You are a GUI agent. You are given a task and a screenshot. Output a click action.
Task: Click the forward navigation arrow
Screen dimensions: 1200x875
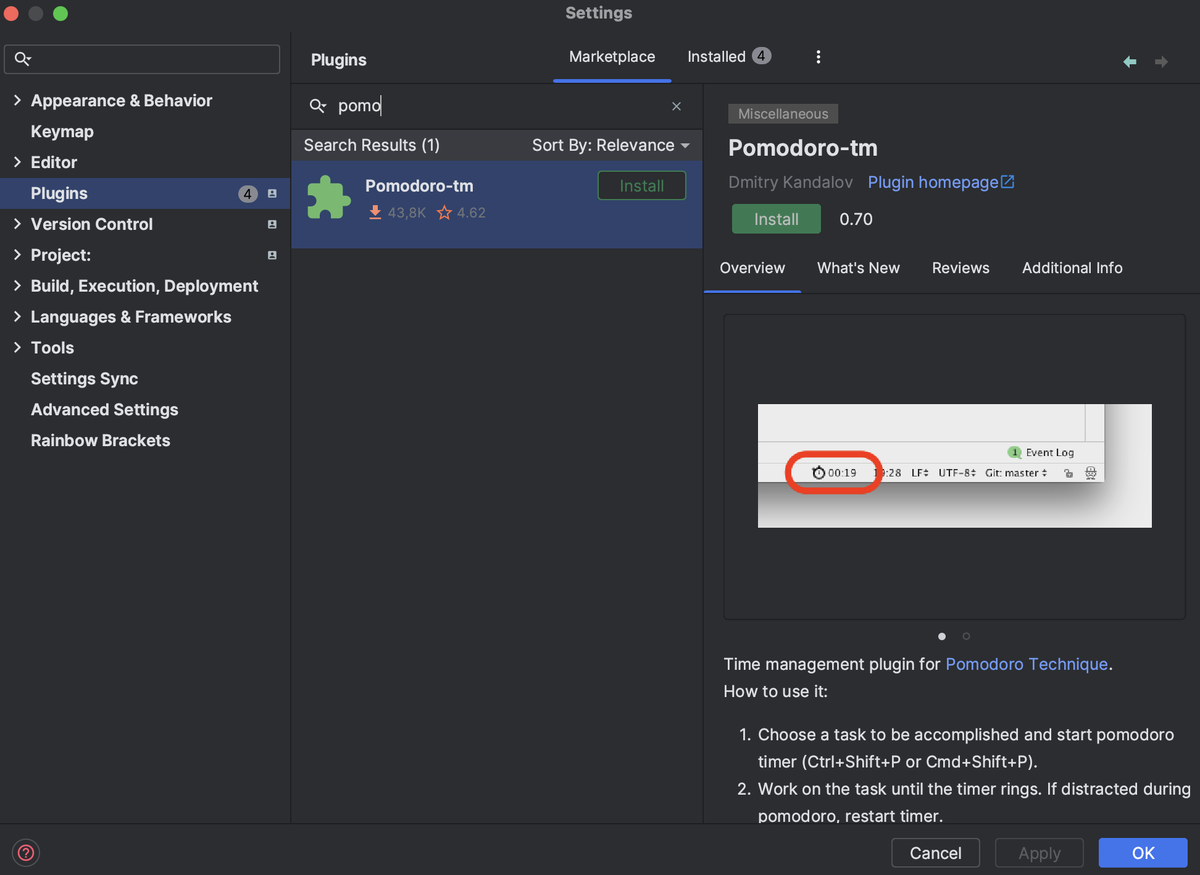pyautogui.click(x=1161, y=62)
